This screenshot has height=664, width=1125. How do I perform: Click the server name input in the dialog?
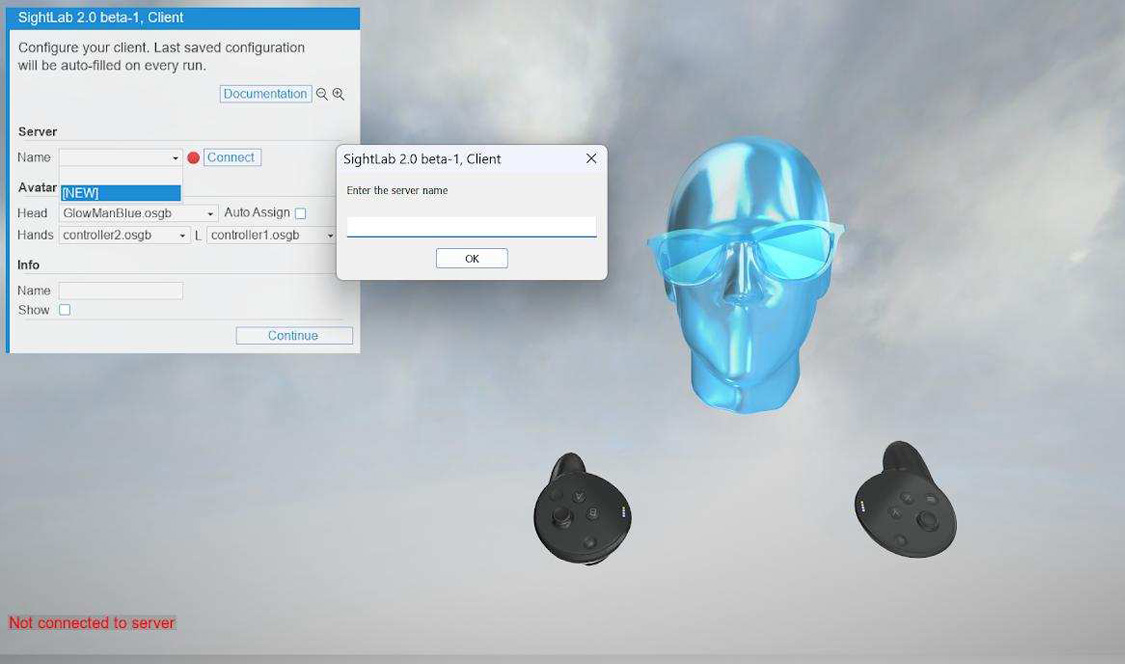pos(470,226)
